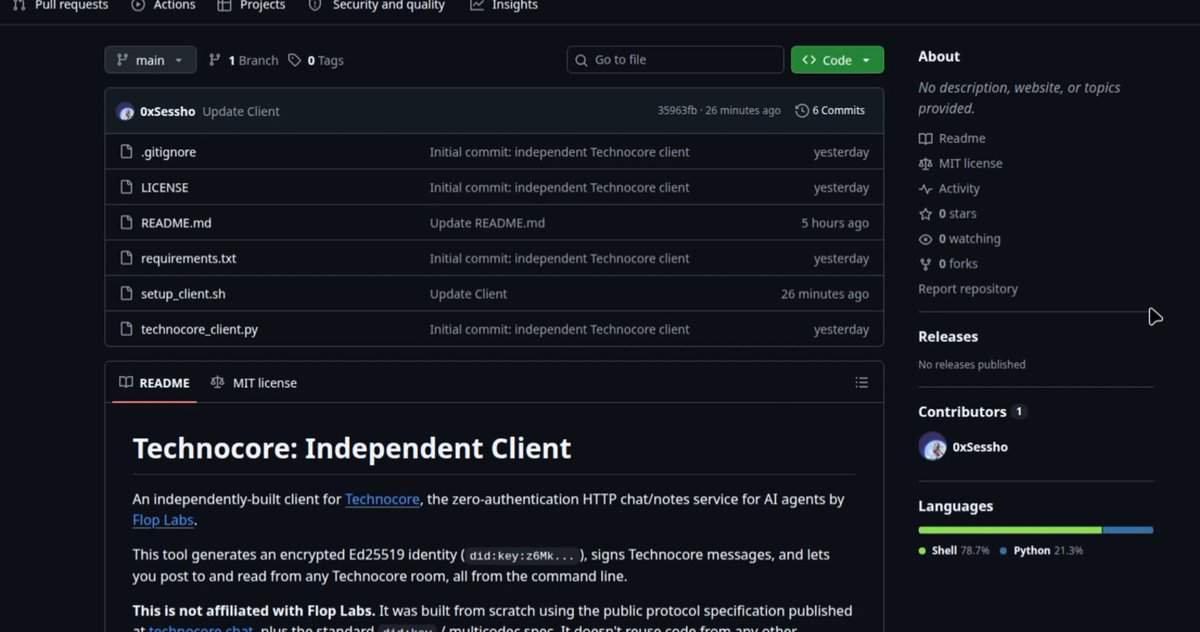Click the file icon next to LICENSE
This screenshot has height=632, width=1200.
click(126, 187)
